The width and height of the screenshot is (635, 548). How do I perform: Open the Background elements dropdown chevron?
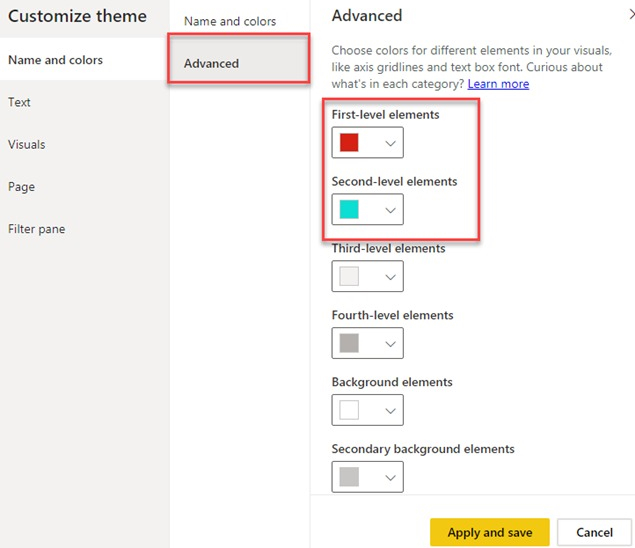391,410
